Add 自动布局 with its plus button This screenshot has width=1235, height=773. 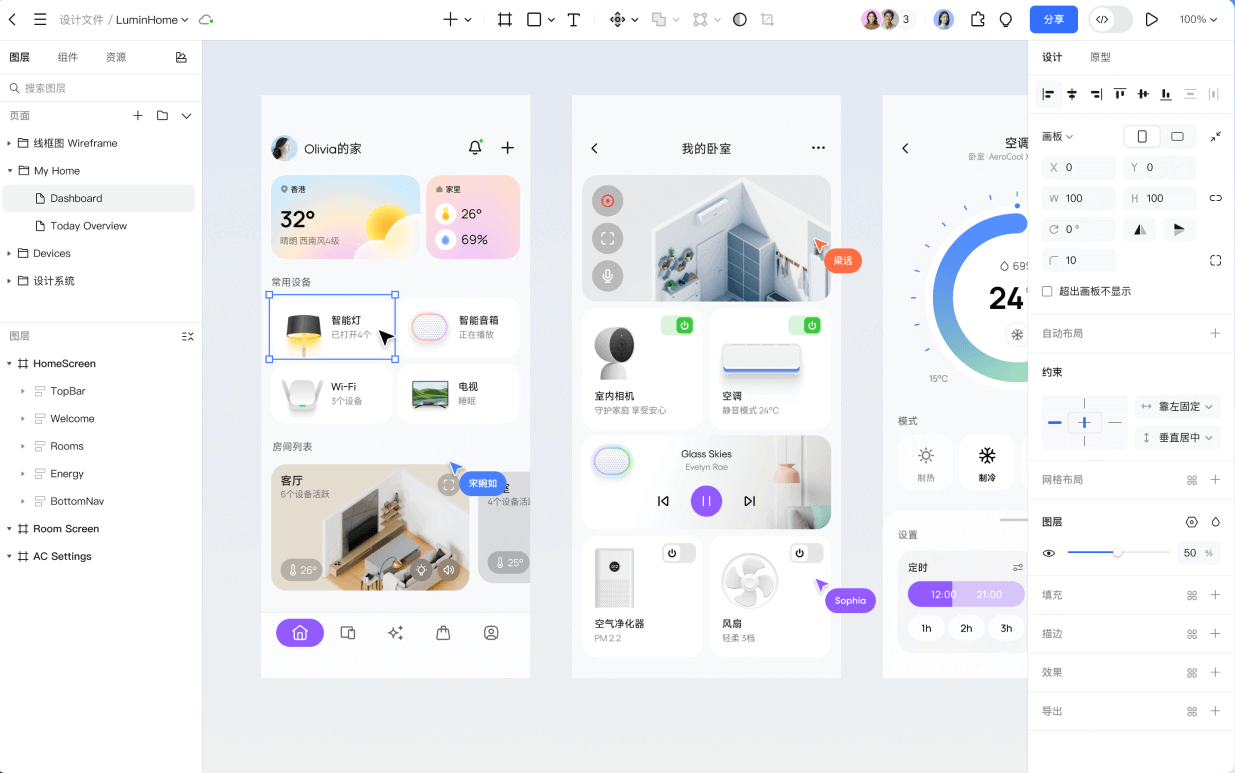point(1215,334)
